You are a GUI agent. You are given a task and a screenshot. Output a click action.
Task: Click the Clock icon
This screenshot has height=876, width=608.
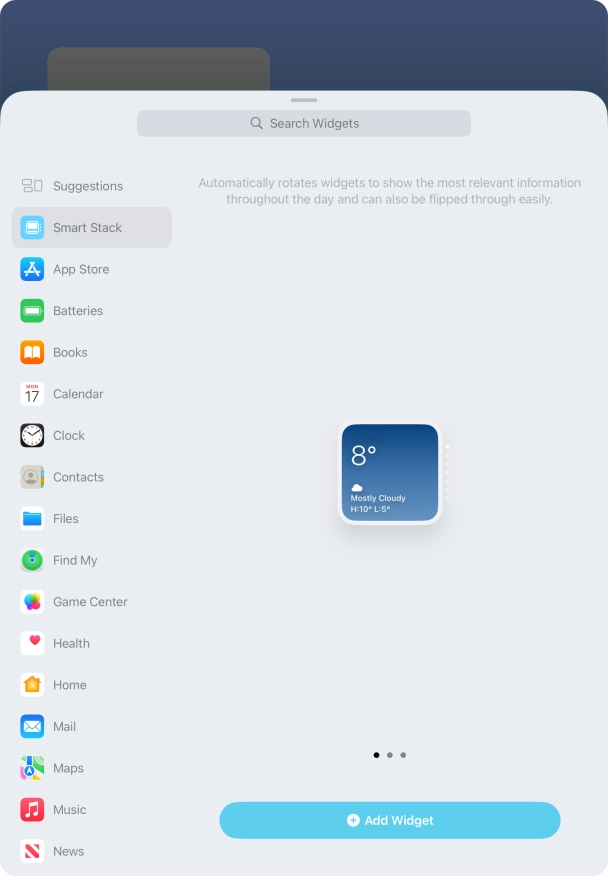pyautogui.click(x=32, y=436)
